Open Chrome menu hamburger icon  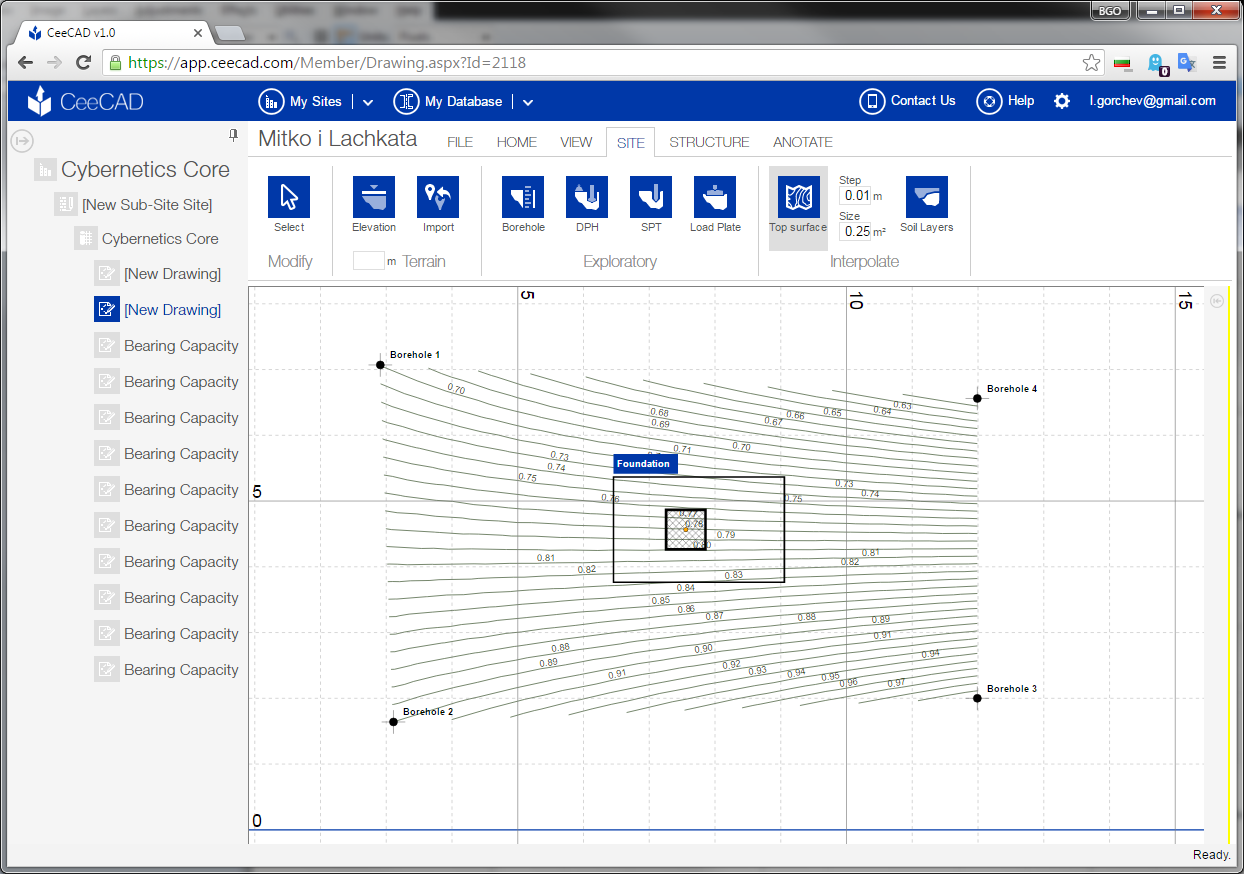coord(1219,62)
